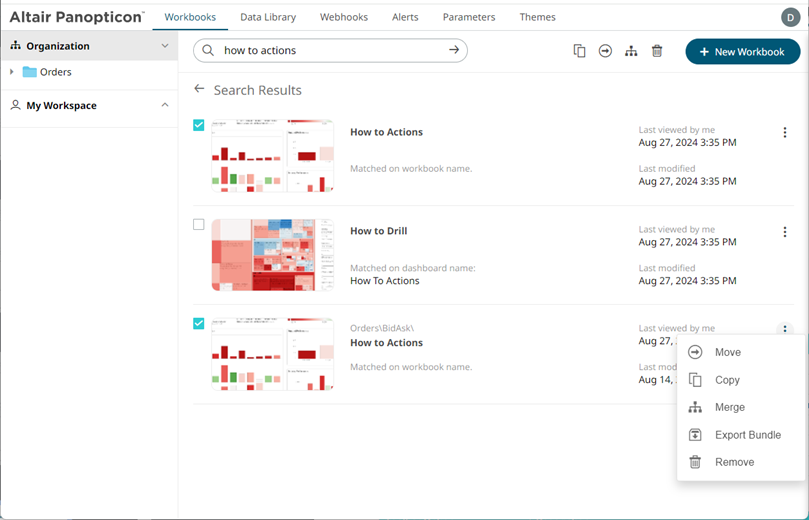The height and width of the screenshot is (520, 809).
Task: Go back using Search Results arrow
Action: click(x=199, y=89)
